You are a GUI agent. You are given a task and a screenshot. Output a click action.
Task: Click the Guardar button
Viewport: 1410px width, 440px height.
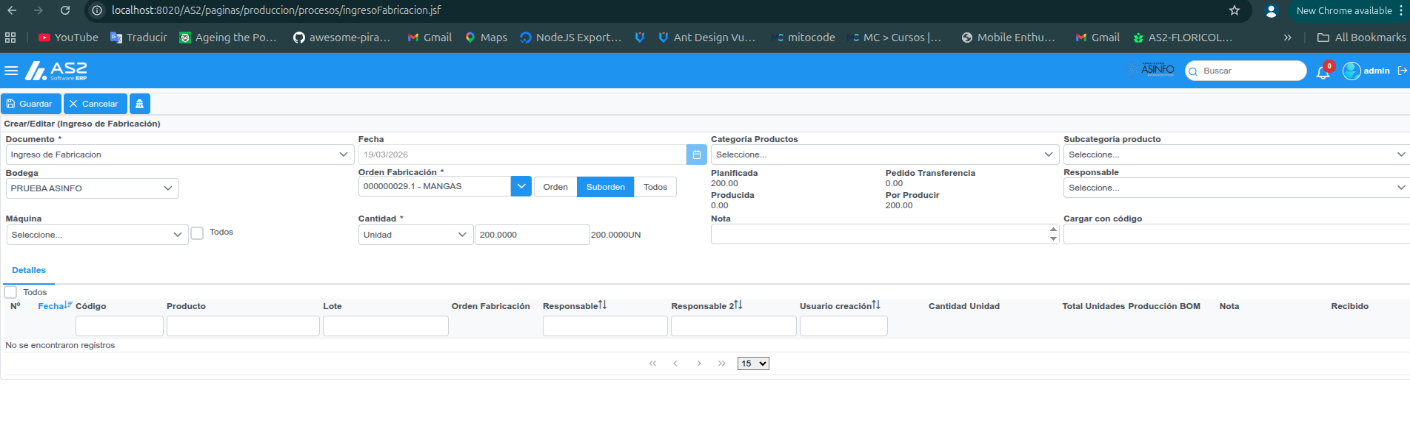tap(31, 104)
